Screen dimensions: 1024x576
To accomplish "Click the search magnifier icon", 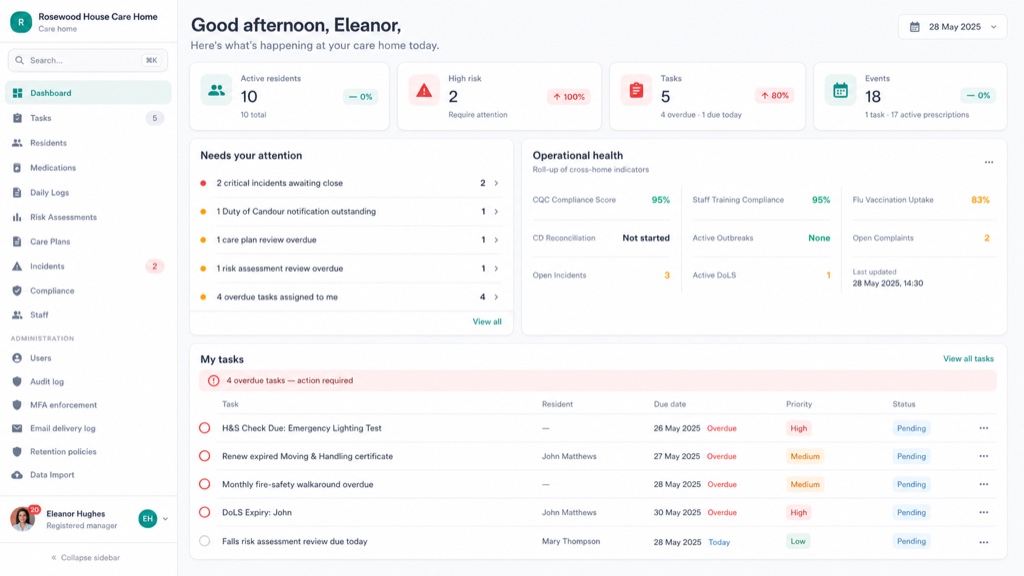I will pyautogui.click(x=20, y=60).
